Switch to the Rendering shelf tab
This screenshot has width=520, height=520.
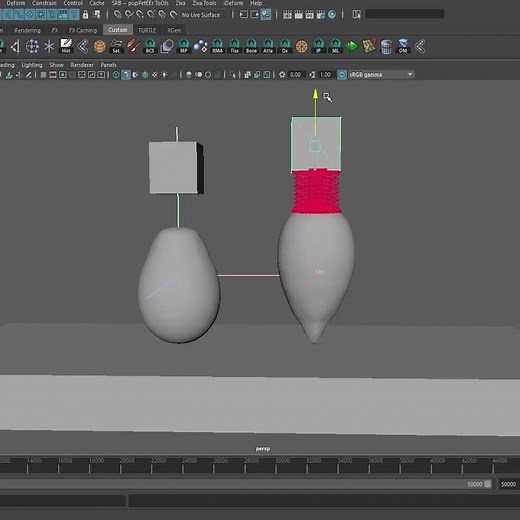(27, 30)
